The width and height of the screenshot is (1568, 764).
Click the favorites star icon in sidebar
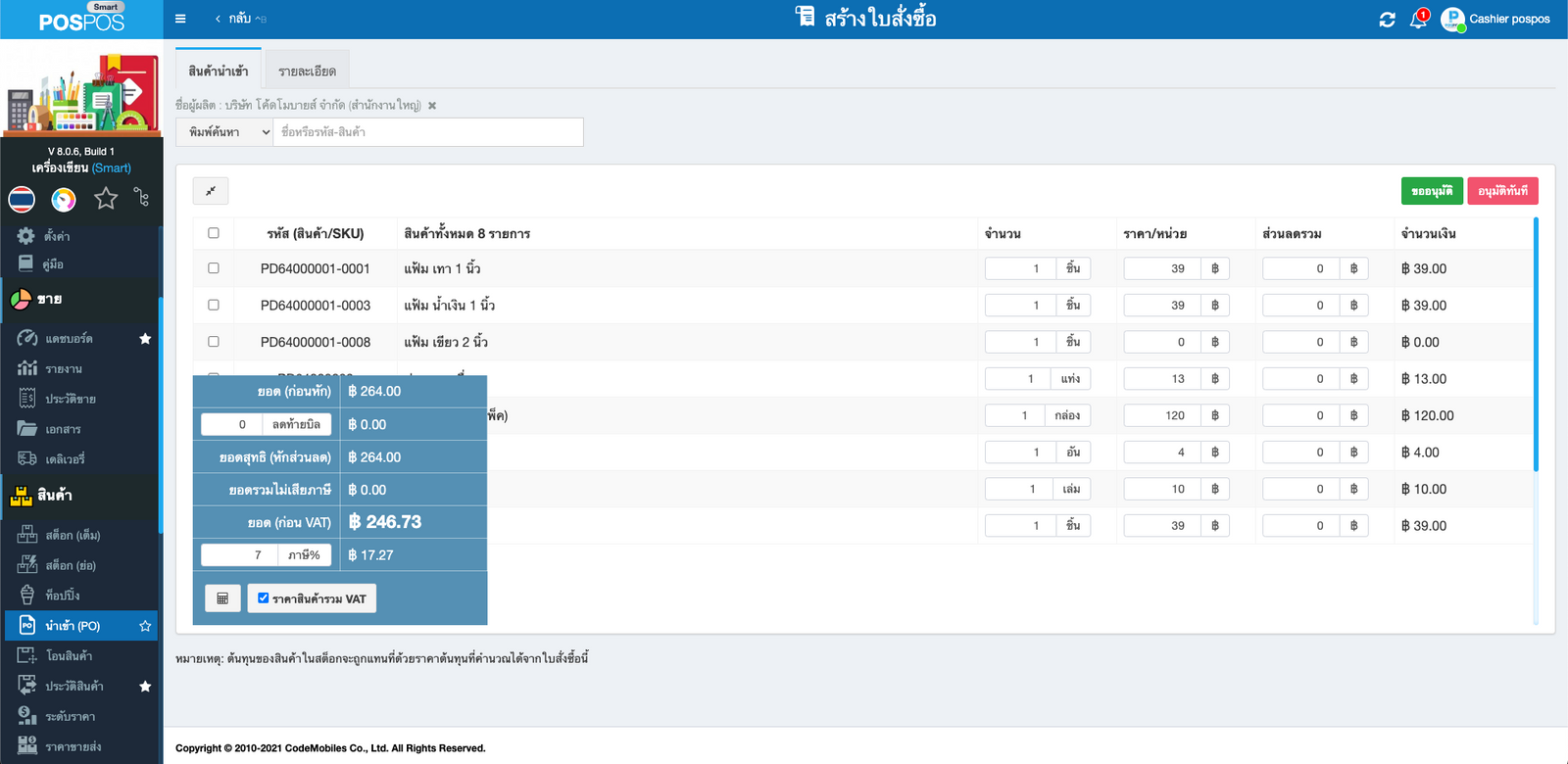click(106, 200)
